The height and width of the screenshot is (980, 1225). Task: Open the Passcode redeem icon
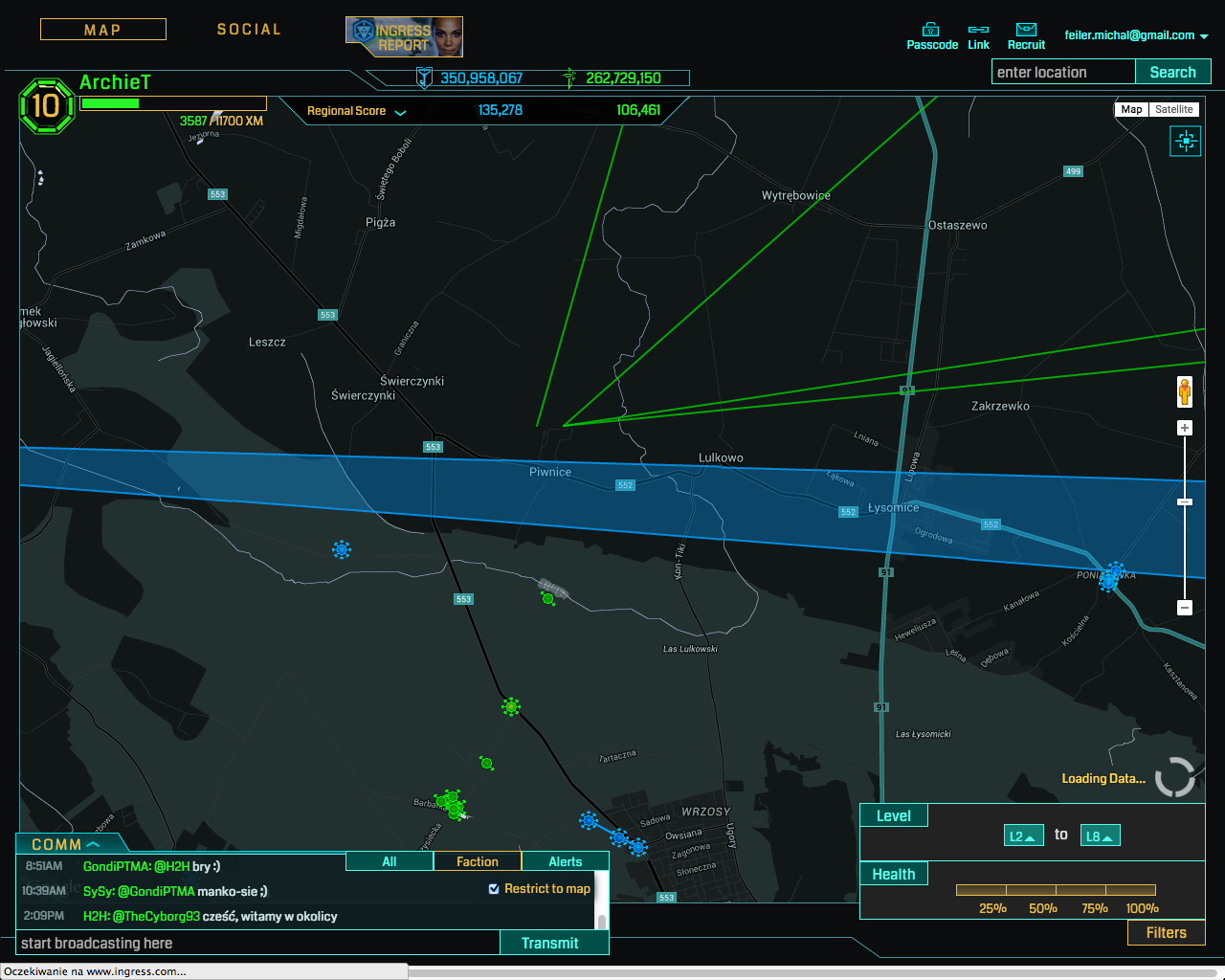[x=930, y=30]
